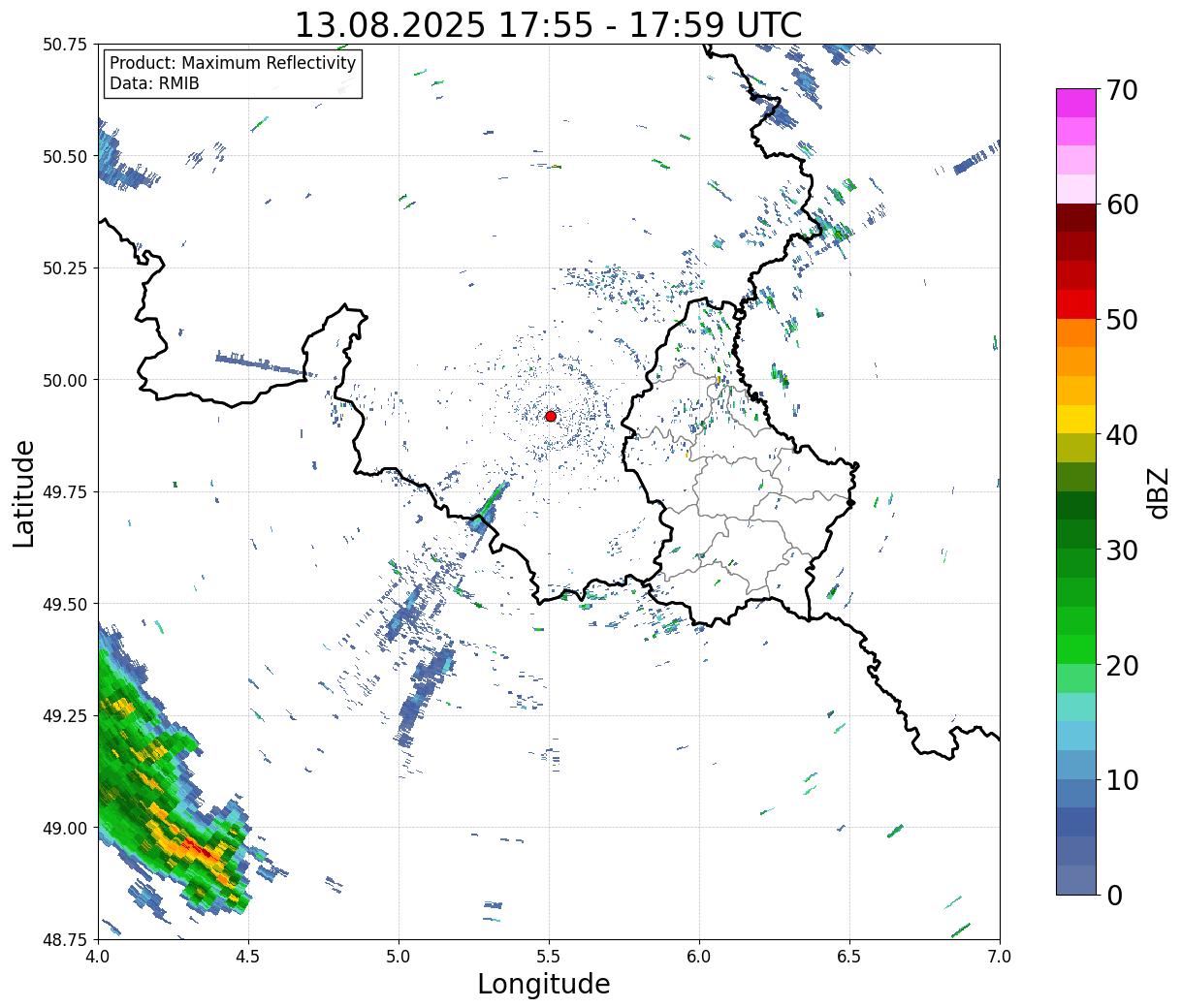
Task: Click the red radar site marker
Action: click(551, 416)
